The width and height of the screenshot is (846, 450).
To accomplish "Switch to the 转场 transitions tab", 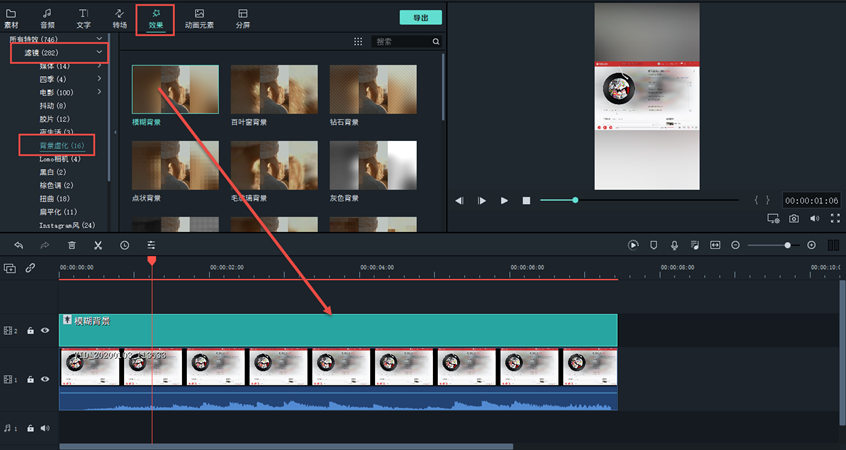I will click(x=120, y=18).
